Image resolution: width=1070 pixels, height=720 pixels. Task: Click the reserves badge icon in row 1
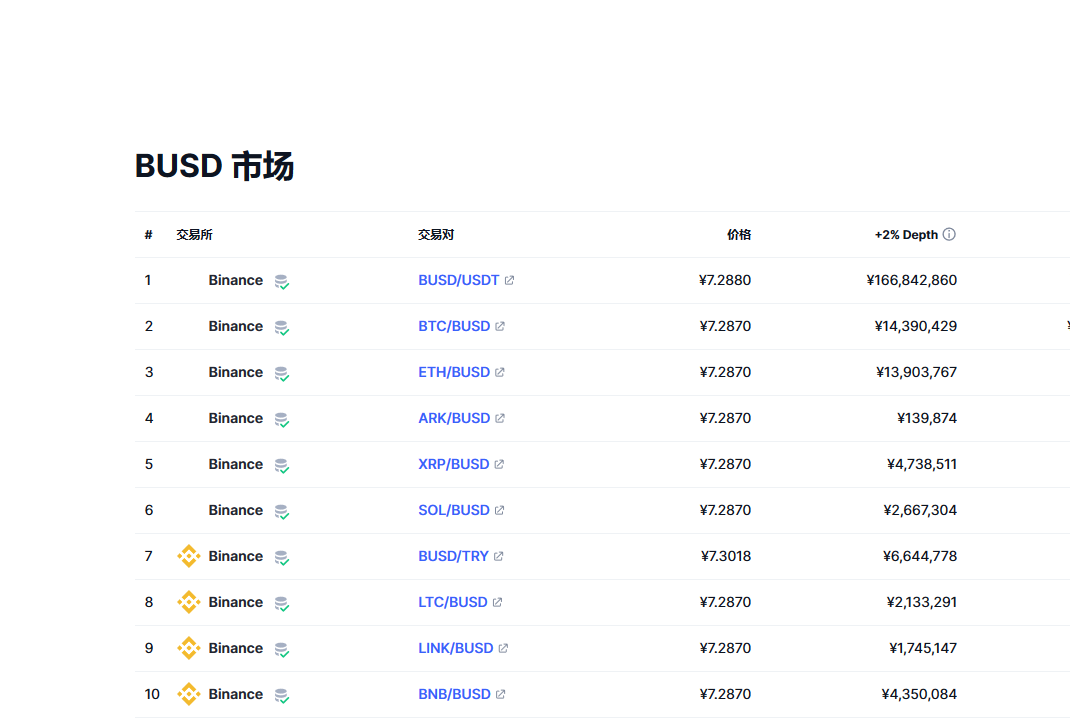pos(282,281)
